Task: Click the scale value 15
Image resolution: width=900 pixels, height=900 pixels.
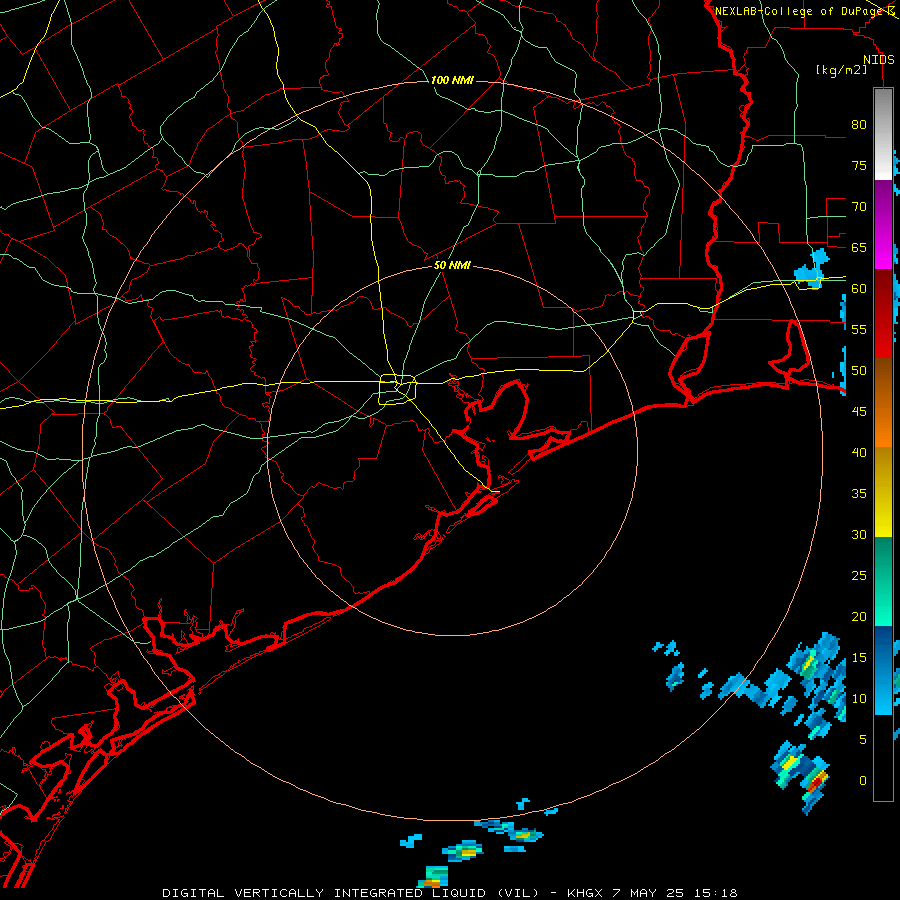Action: pyautogui.click(x=859, y=658)
